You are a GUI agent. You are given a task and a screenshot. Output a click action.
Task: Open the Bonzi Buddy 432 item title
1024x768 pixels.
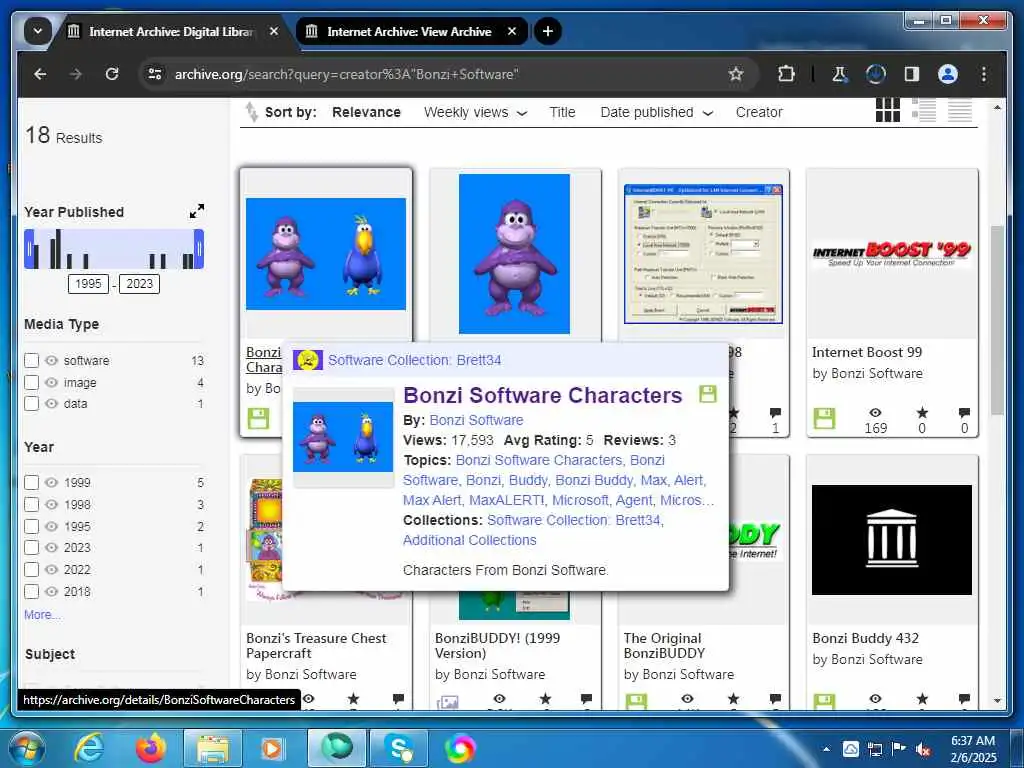[865, 638]
